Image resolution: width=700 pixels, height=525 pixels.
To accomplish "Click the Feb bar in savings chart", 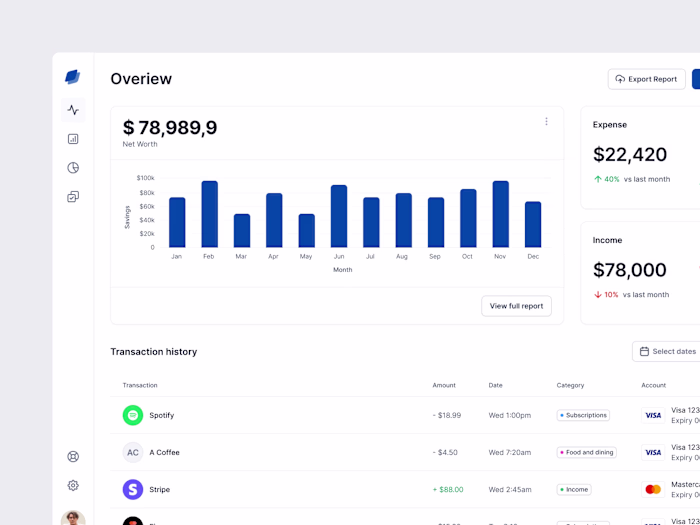I will tap(209, 214).
